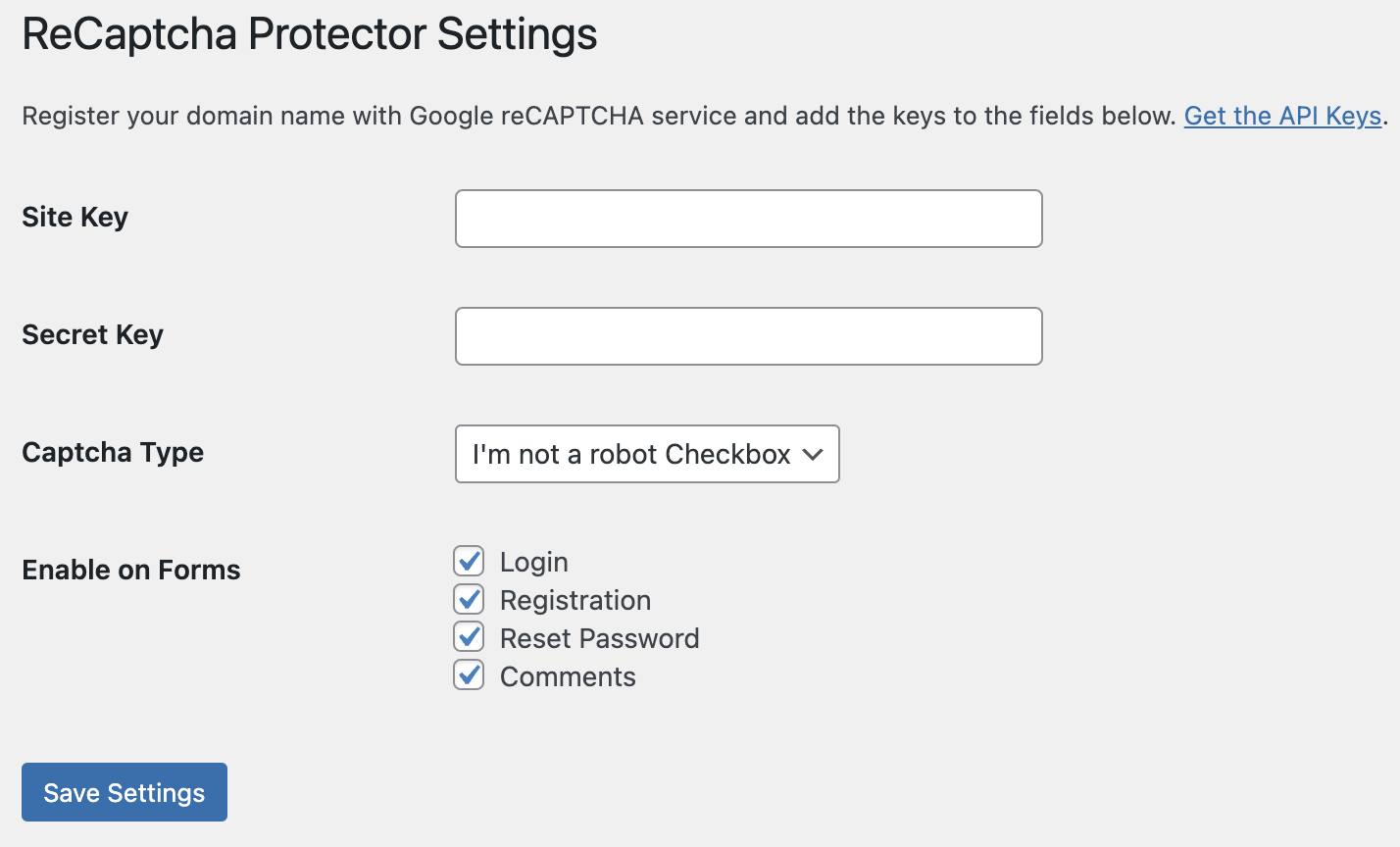Viewport: 1400px width, 847px height.
Task: Disable captcha on Registration form checkbox
Action: click(x=469, y=599)
